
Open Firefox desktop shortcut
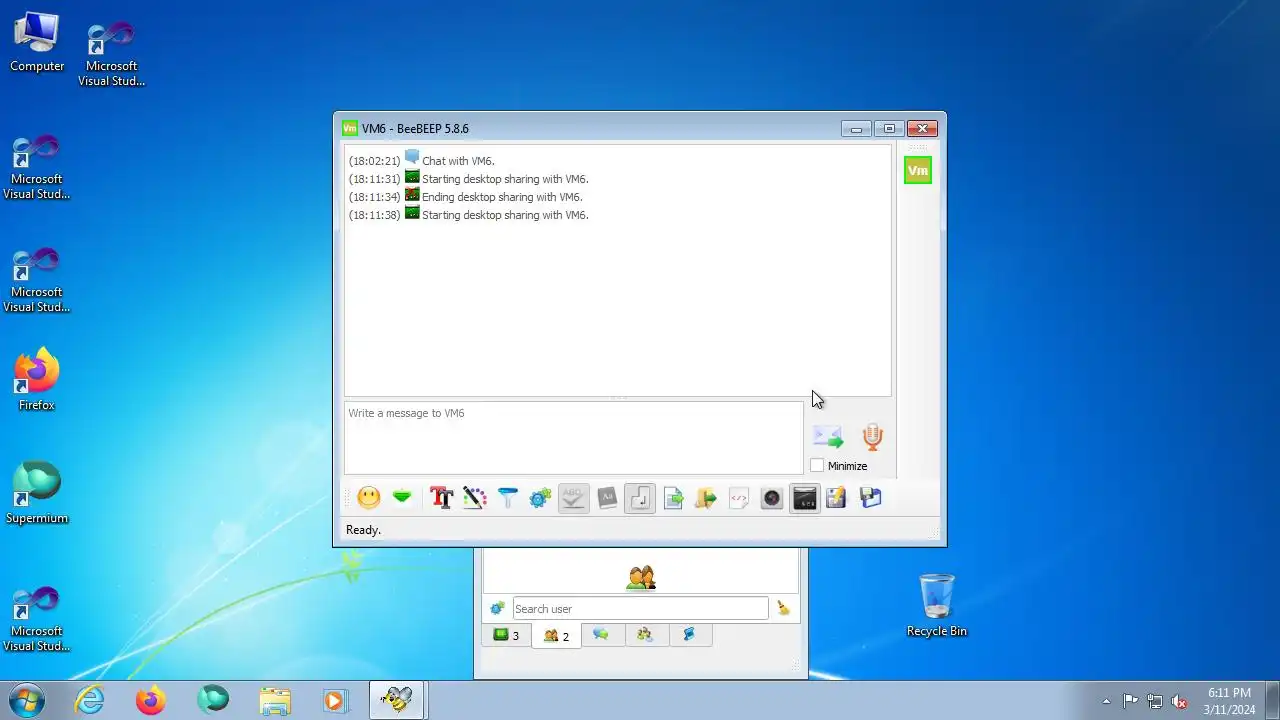click(x=37, y=380)
